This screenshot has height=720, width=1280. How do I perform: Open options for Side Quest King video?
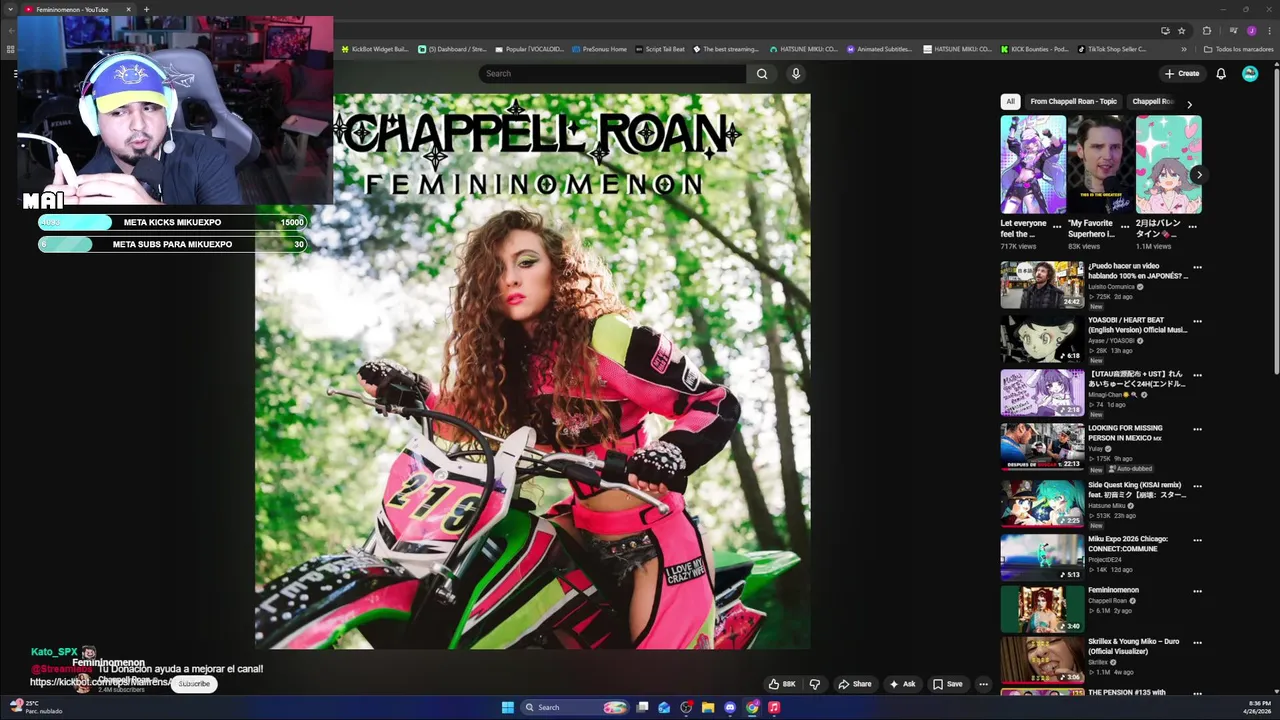(x=1197, y=486)
